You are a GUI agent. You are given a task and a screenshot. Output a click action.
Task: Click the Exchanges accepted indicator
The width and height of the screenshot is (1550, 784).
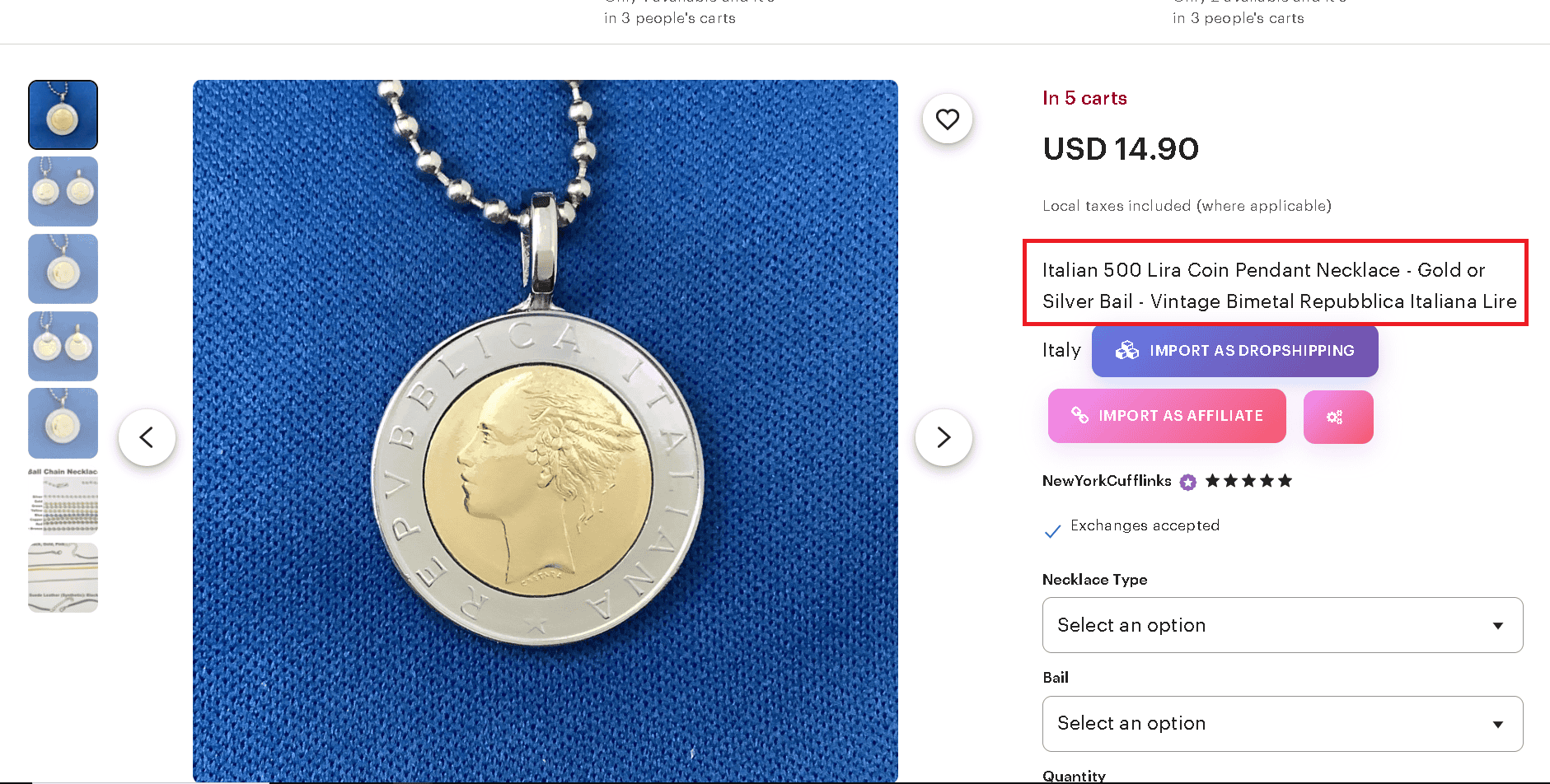tap(1145, 525)
